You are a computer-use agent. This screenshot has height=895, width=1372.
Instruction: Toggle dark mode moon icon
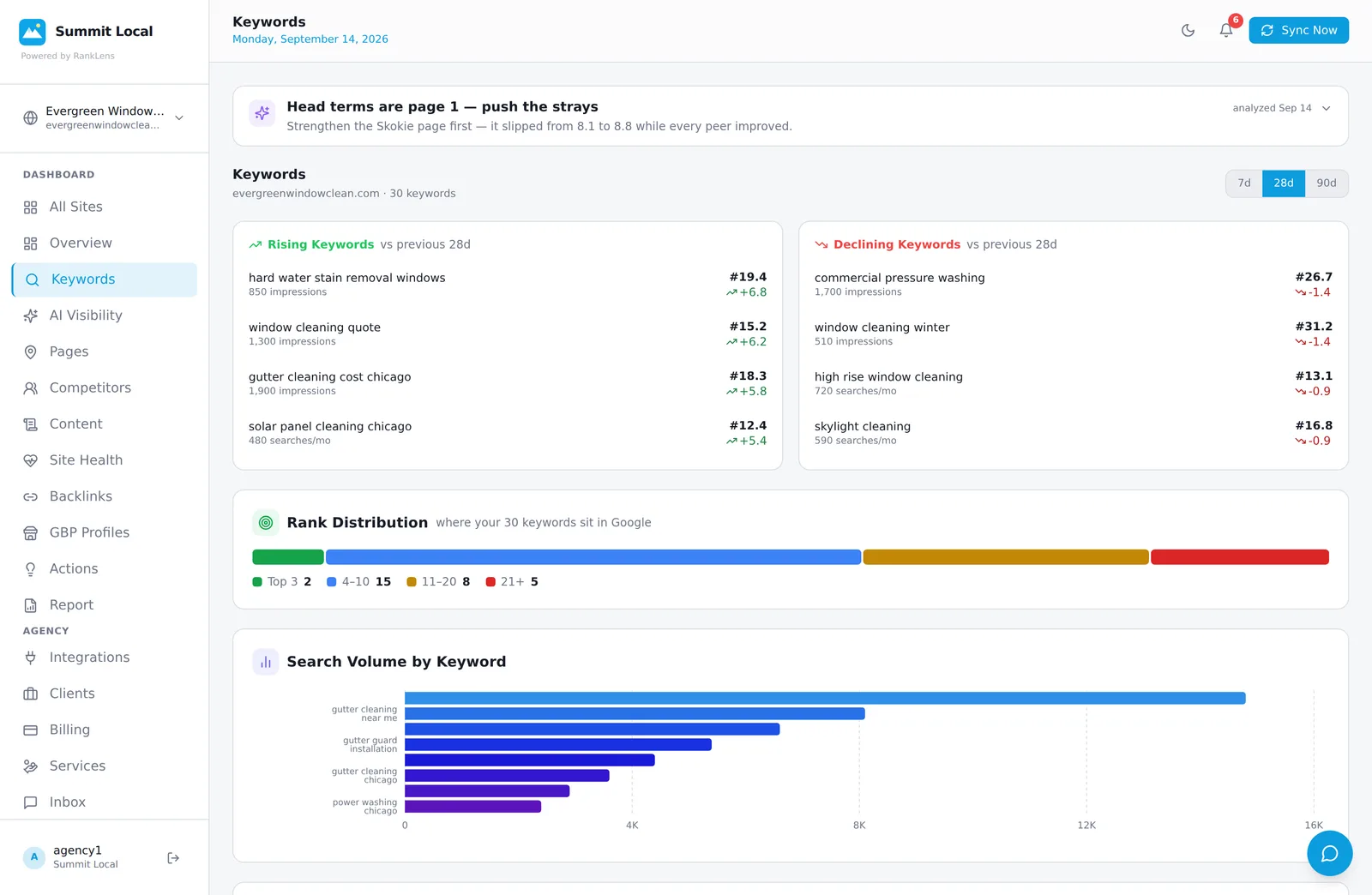1188,31
